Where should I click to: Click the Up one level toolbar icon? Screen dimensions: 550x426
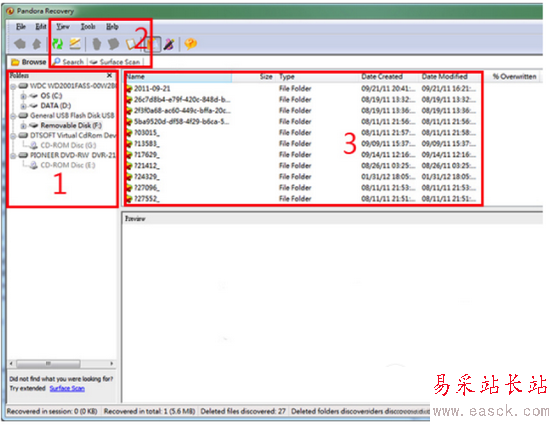[x=37, y=44]
